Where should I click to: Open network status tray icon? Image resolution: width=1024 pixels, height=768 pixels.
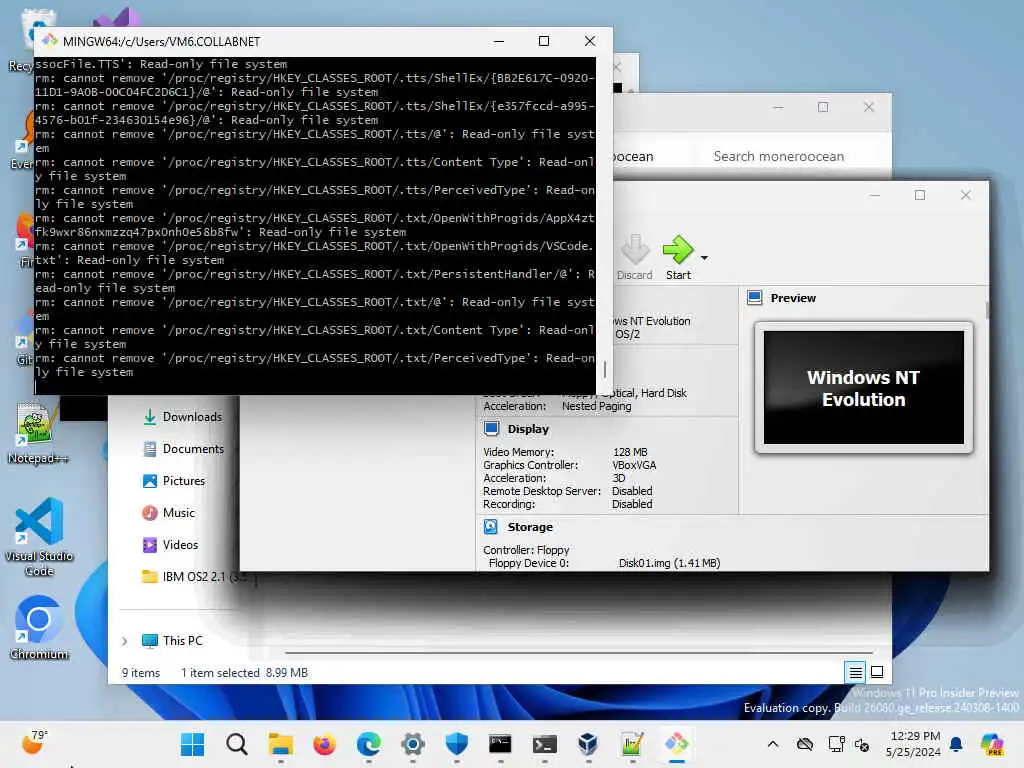pos(836,744)
